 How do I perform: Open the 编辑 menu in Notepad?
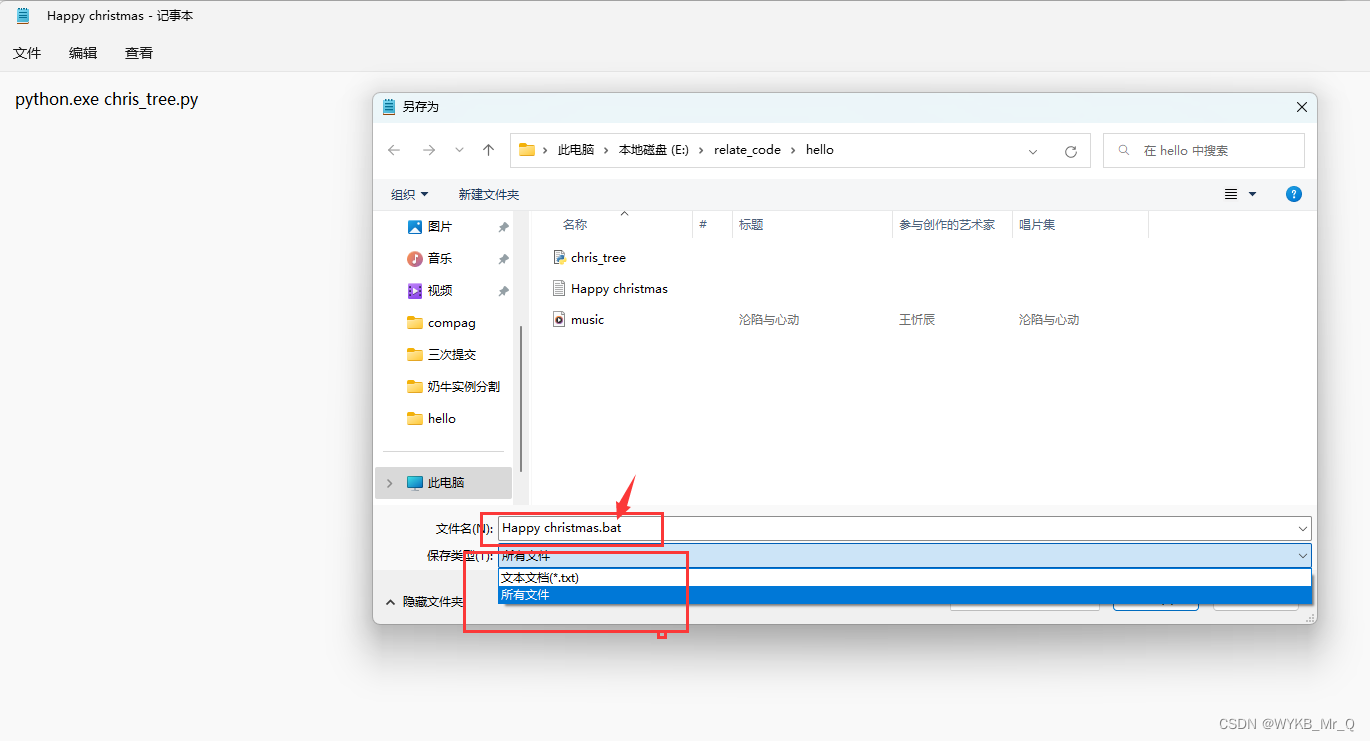coord(83,53)
